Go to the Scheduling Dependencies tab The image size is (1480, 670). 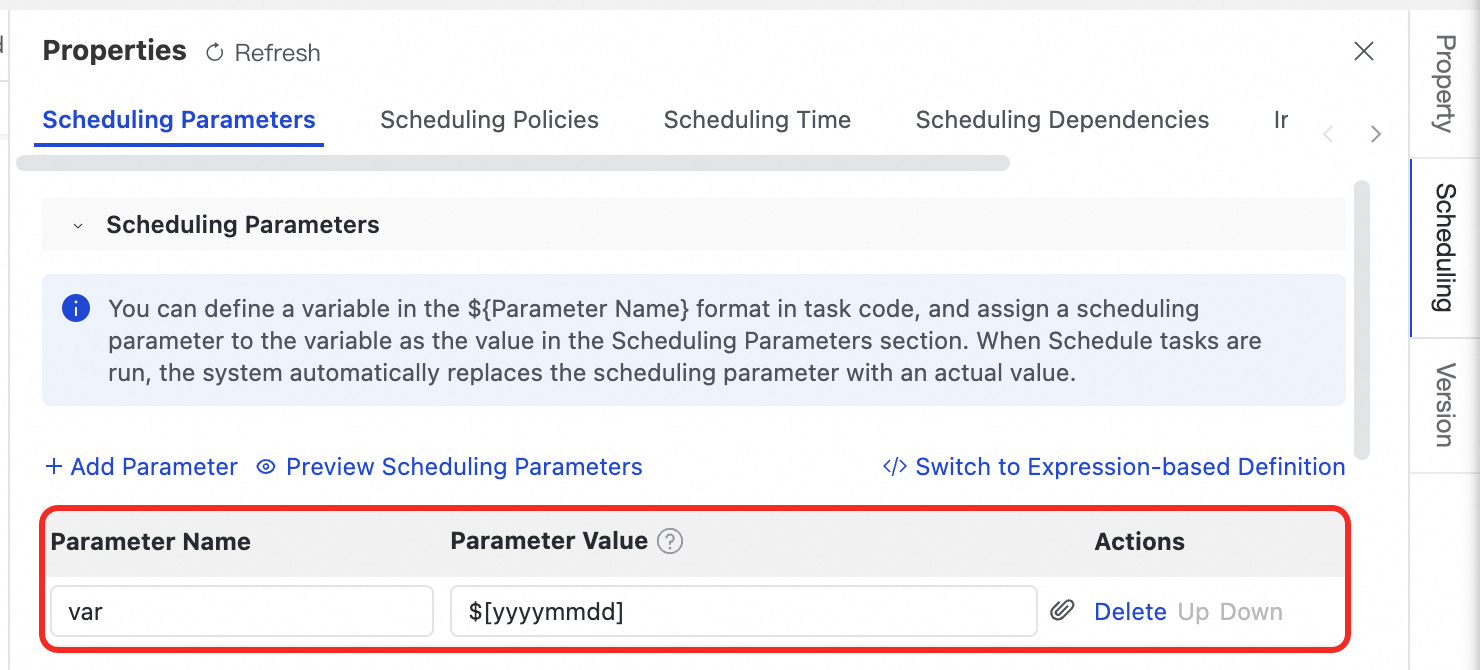[1062, 120]
